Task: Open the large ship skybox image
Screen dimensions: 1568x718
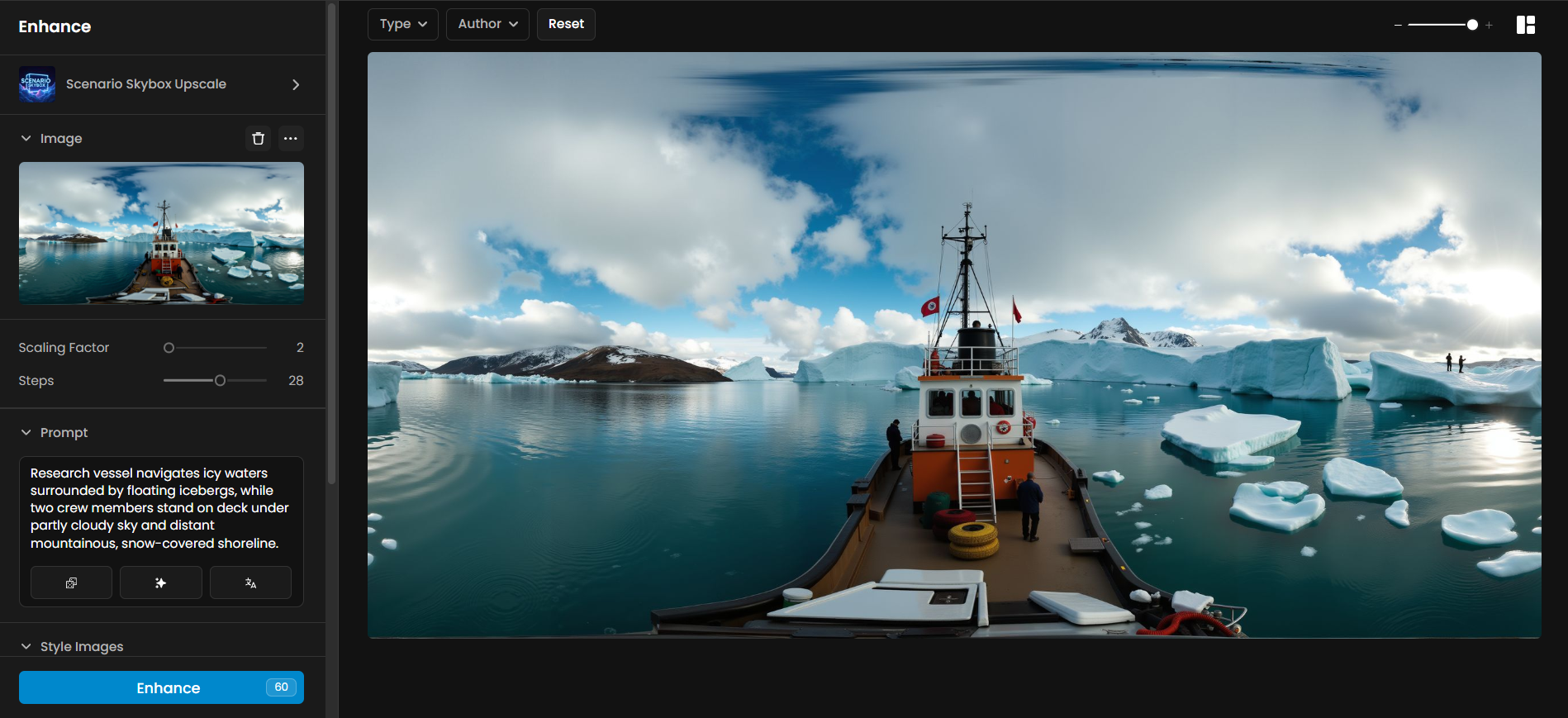Action: 954,345
